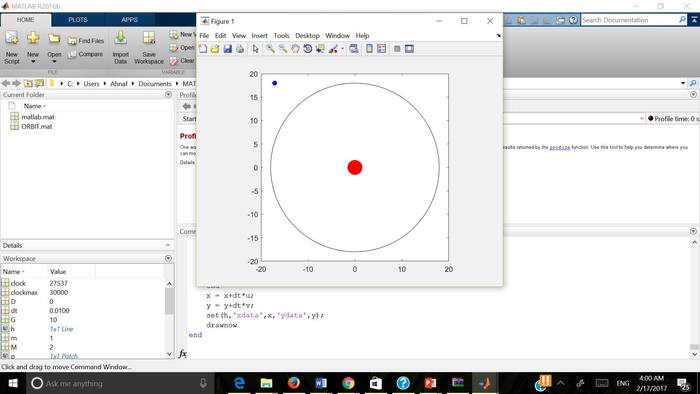Activate the Zoom In tool in Figure 1
Viewport: 700px width, 394px height.
pos(271,49)
